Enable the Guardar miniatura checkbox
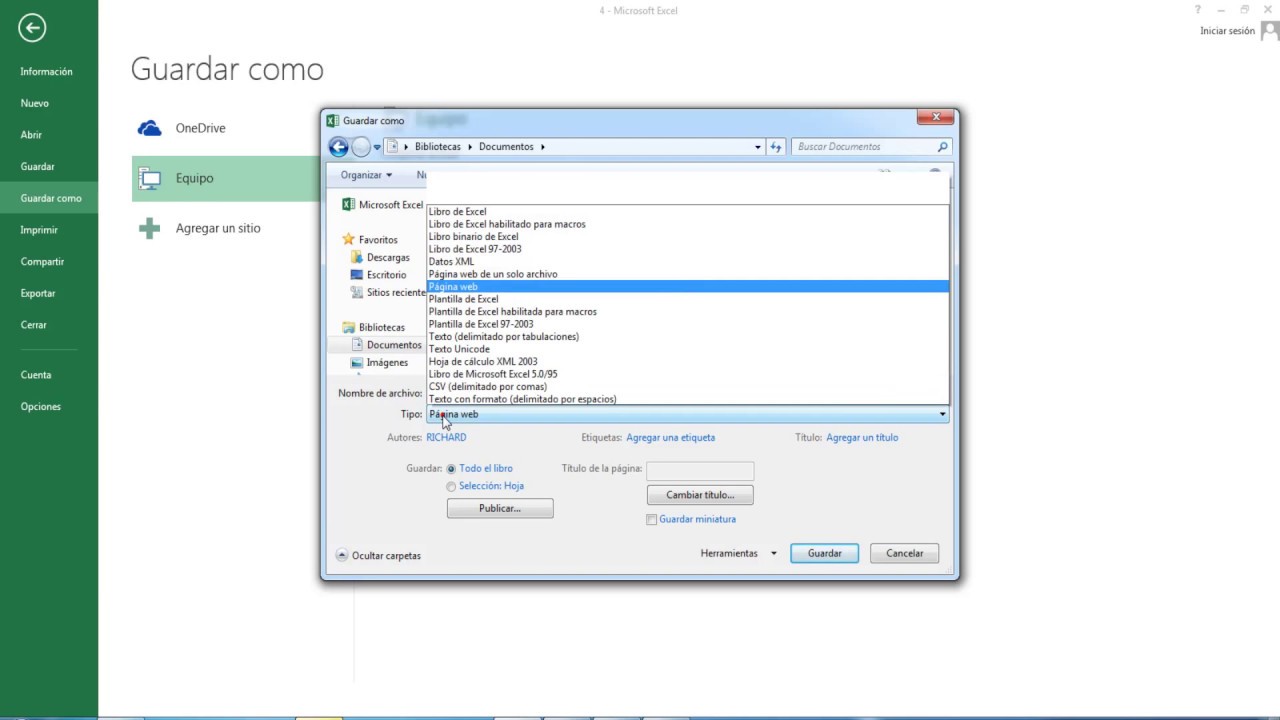This screenshot has width=1280, height=720. tap(652, 520)
